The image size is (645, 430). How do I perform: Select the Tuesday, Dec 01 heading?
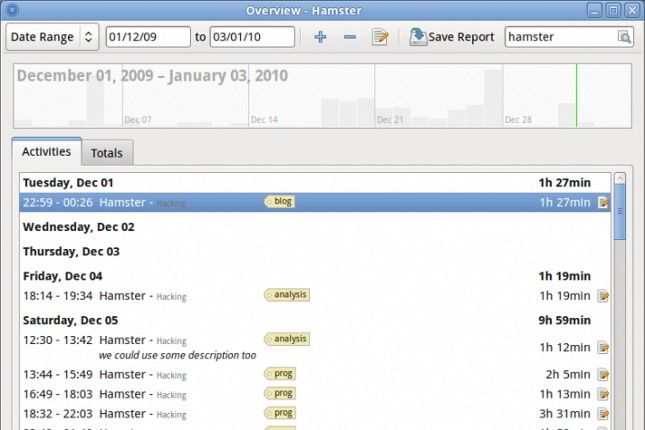pyautogui.click(x=68, y=183)
